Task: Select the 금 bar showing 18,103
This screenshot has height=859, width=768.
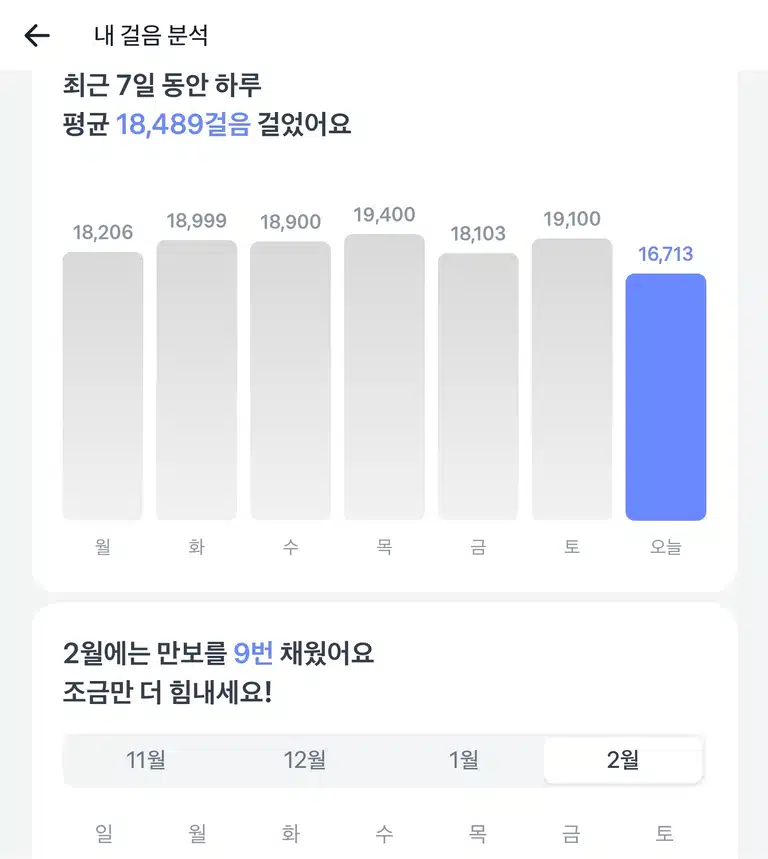Action: click(x=478, y=386)
